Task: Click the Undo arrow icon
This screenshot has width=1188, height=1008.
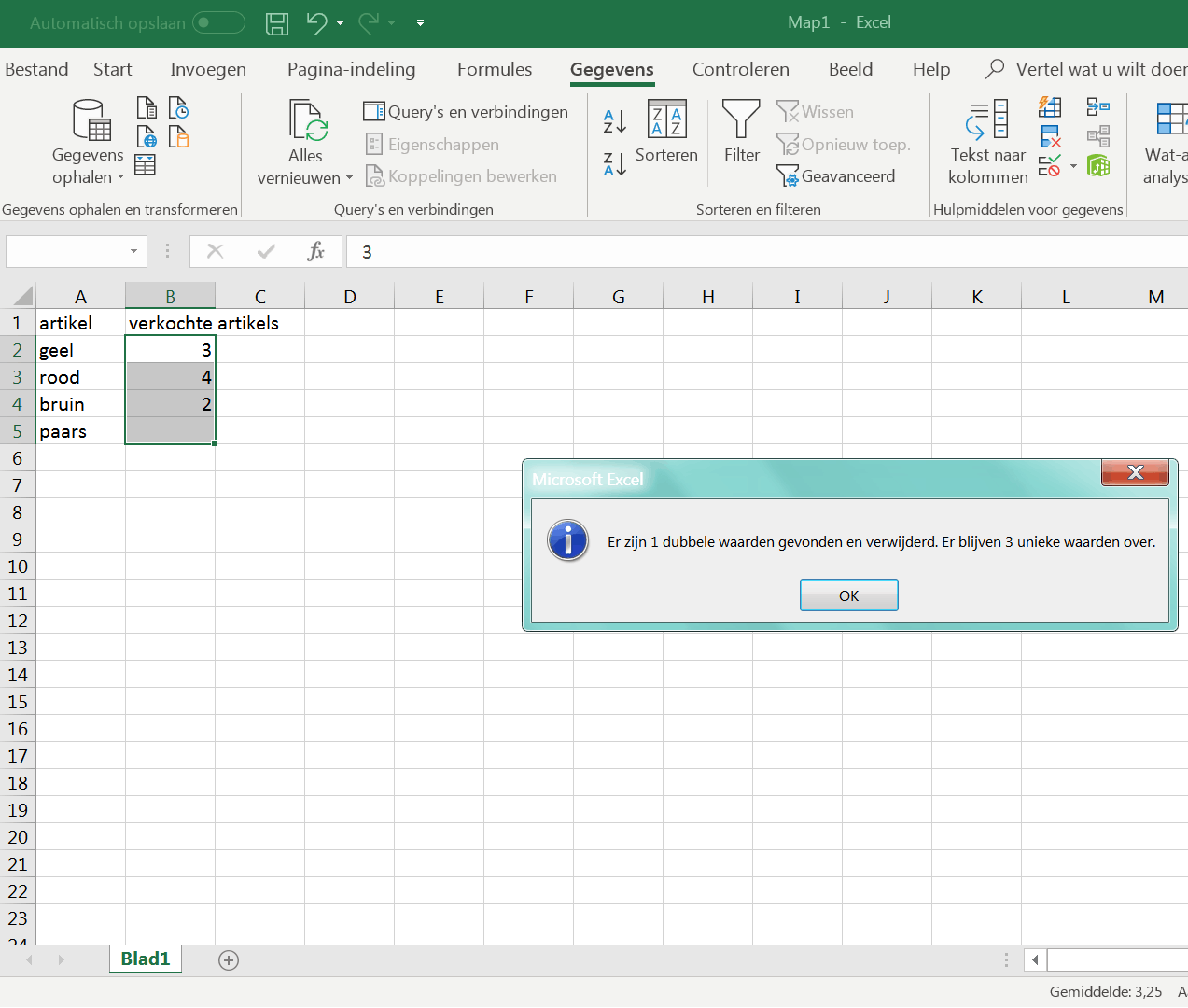Action: pyautogui.click(x=317, y=22)
